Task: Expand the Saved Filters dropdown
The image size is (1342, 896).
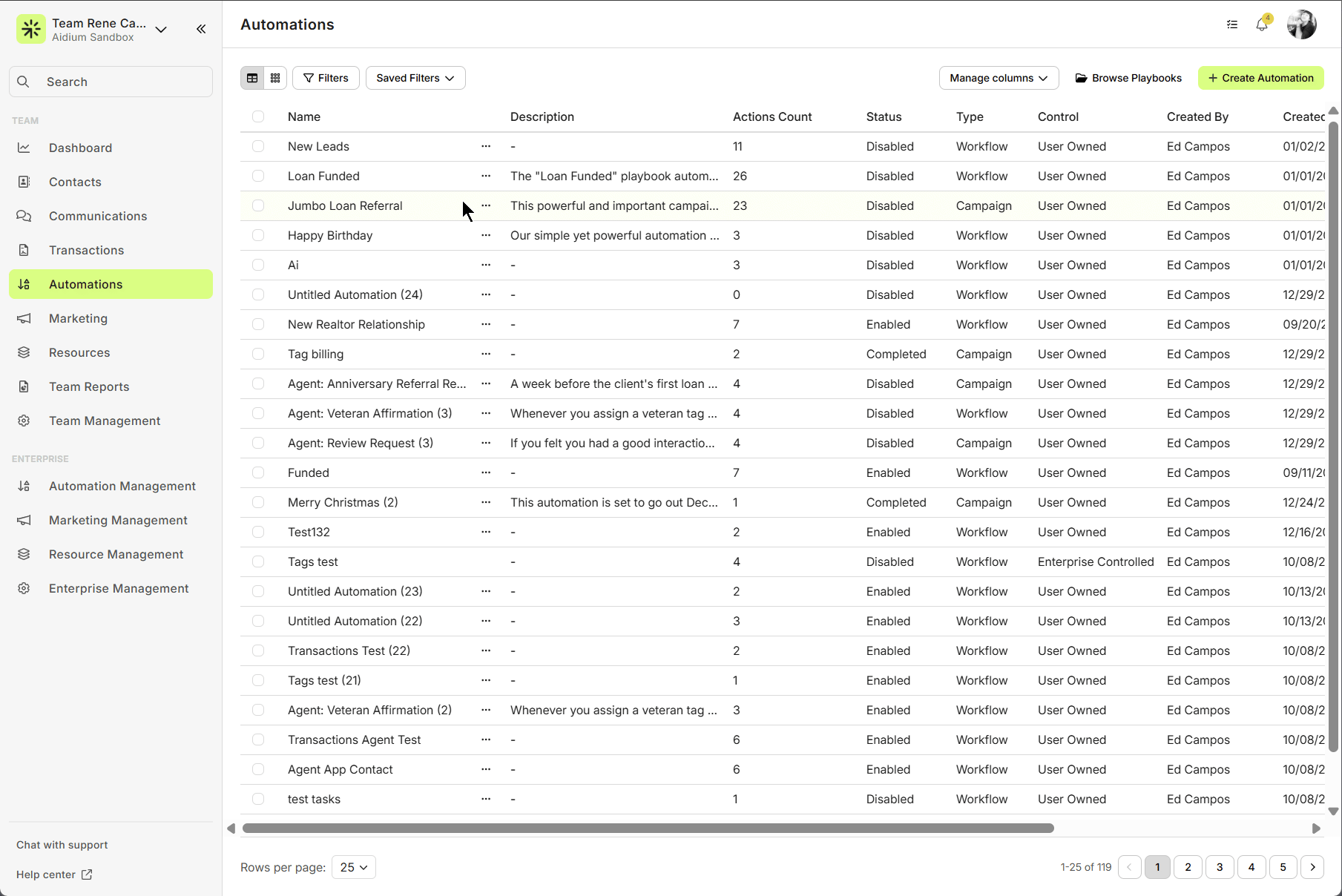Action: [x=415, y=78]
